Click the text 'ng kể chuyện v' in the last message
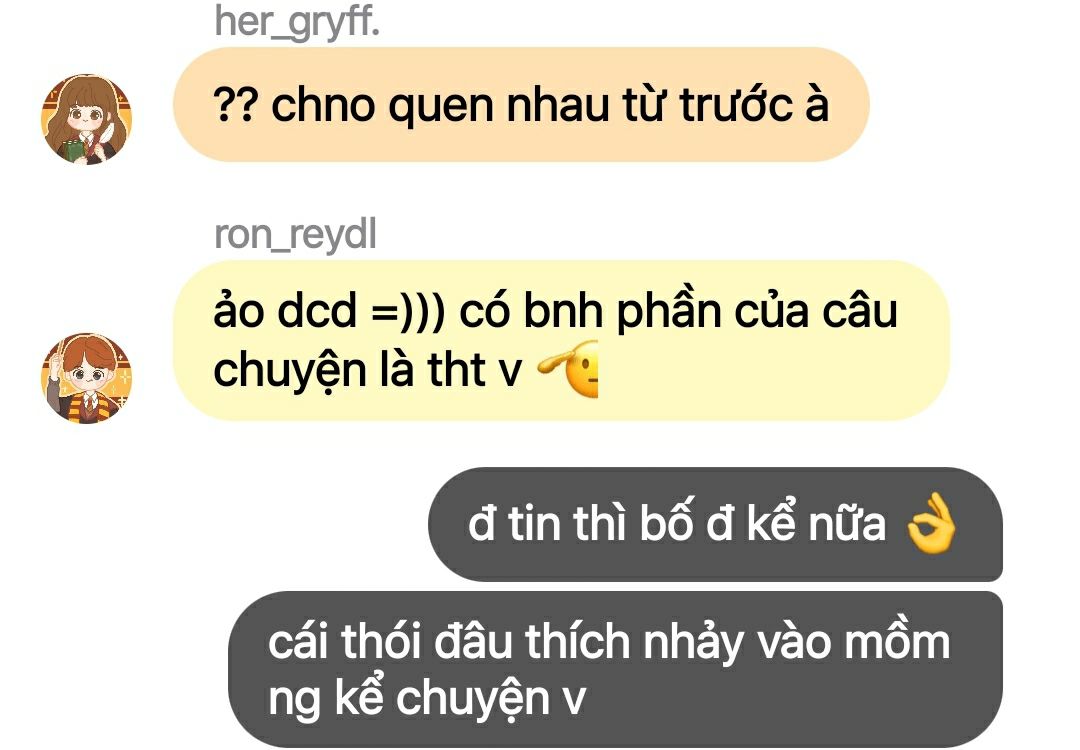 click(x=426, y=698)
